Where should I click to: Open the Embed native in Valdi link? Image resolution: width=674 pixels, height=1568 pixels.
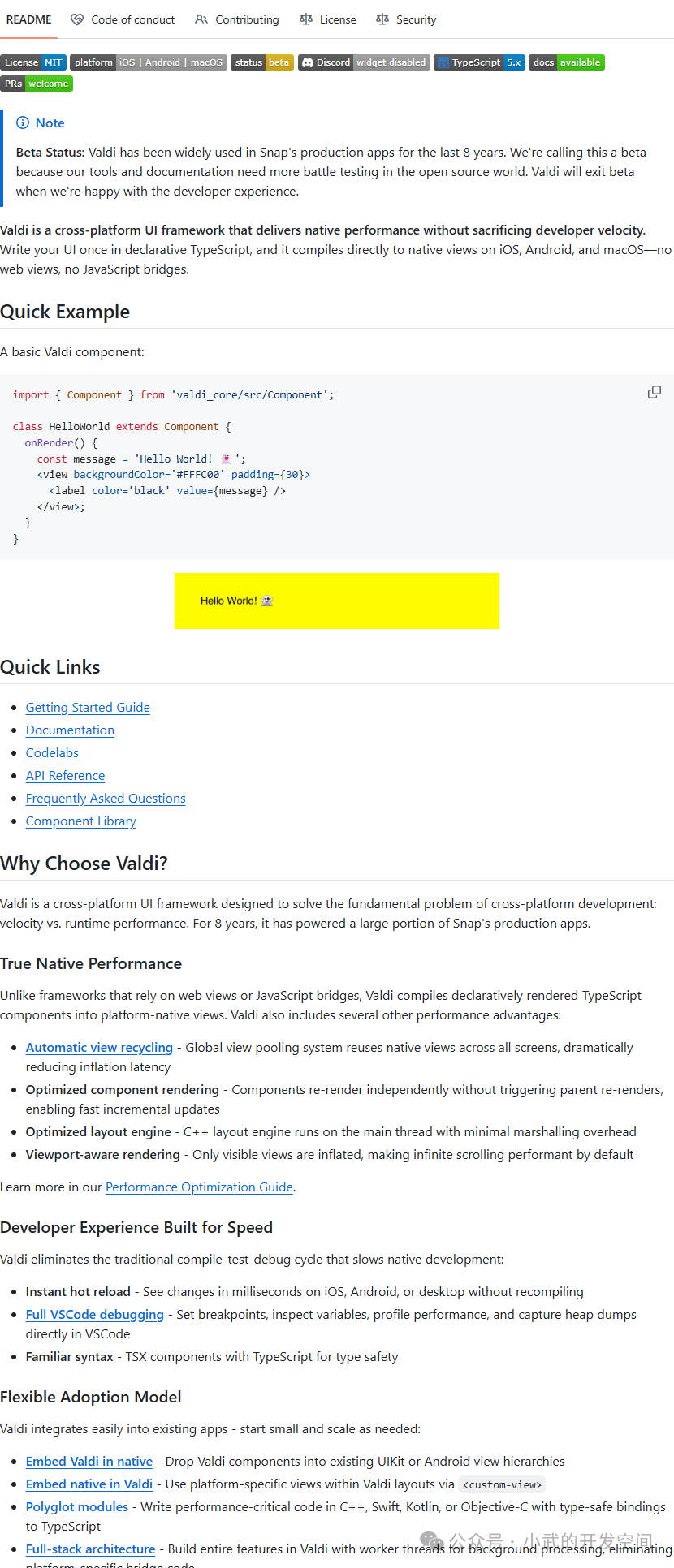tap(89, 1484)
